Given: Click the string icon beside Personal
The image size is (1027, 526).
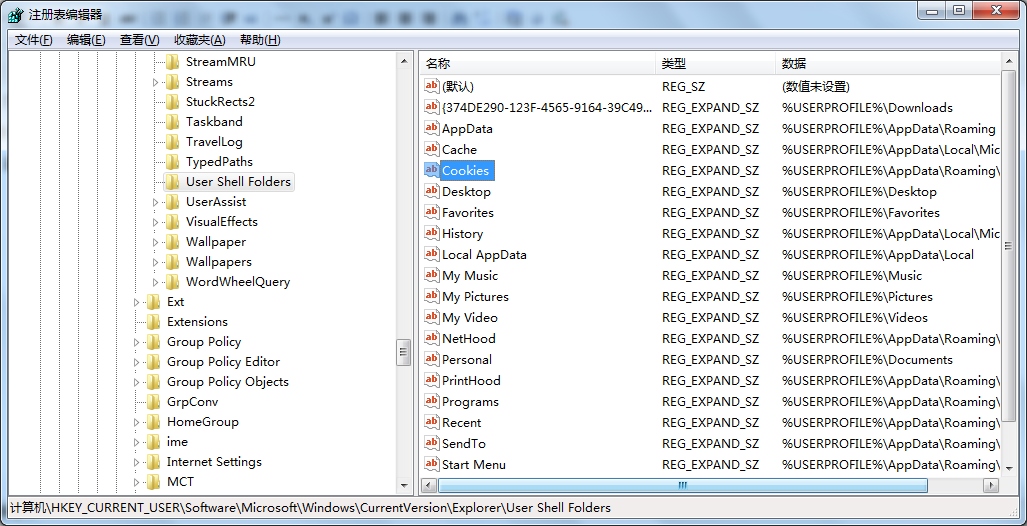Looking at the screenshot, I should click(x=432, y=359).
